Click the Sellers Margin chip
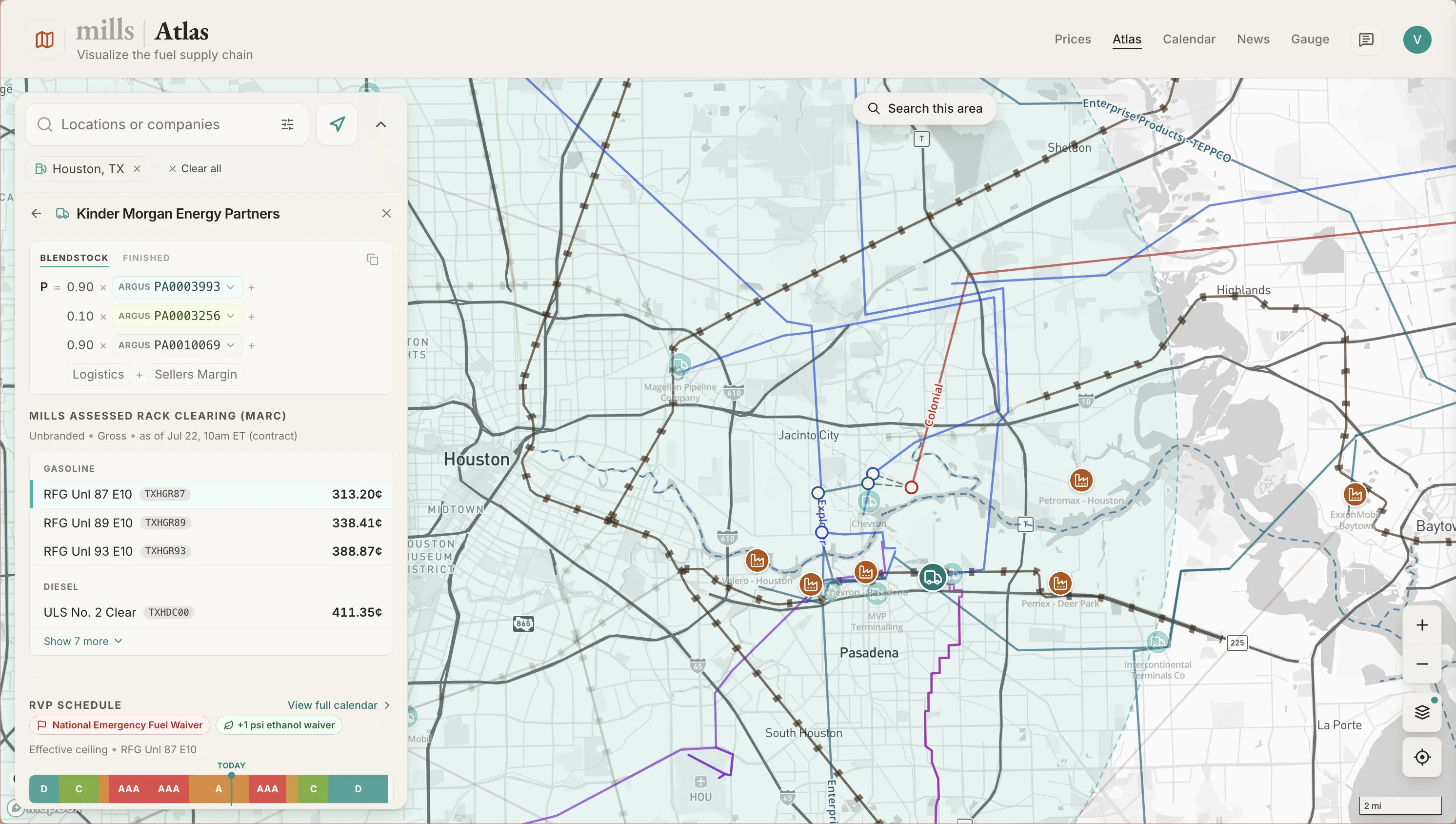The image size is (1456, 824). coord(196,375)
